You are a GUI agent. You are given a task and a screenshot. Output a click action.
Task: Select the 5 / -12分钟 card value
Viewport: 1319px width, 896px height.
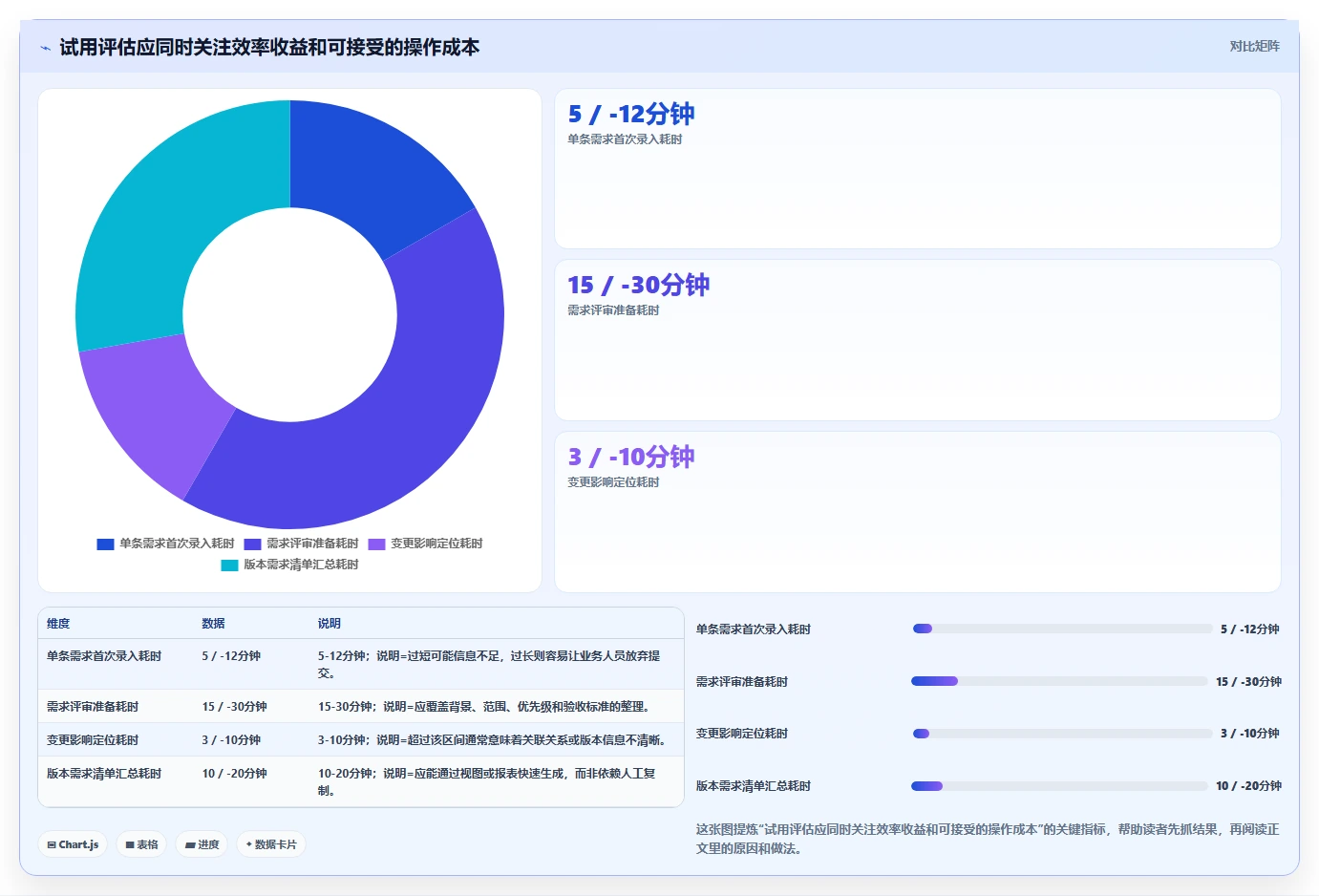click(631, 115)
